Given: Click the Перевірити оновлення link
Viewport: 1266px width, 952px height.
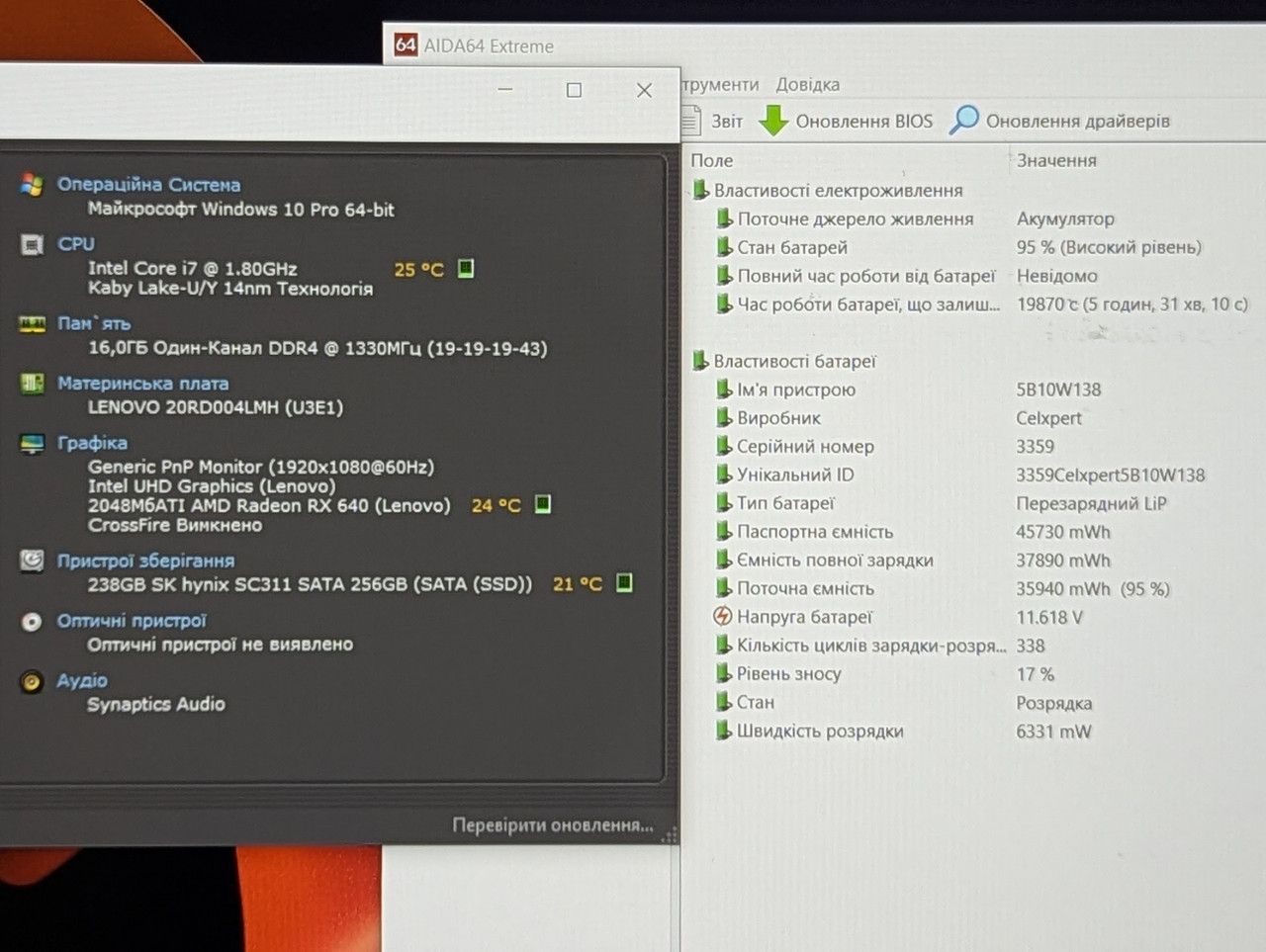Looking at the screenshot, I should click(553, 824).
